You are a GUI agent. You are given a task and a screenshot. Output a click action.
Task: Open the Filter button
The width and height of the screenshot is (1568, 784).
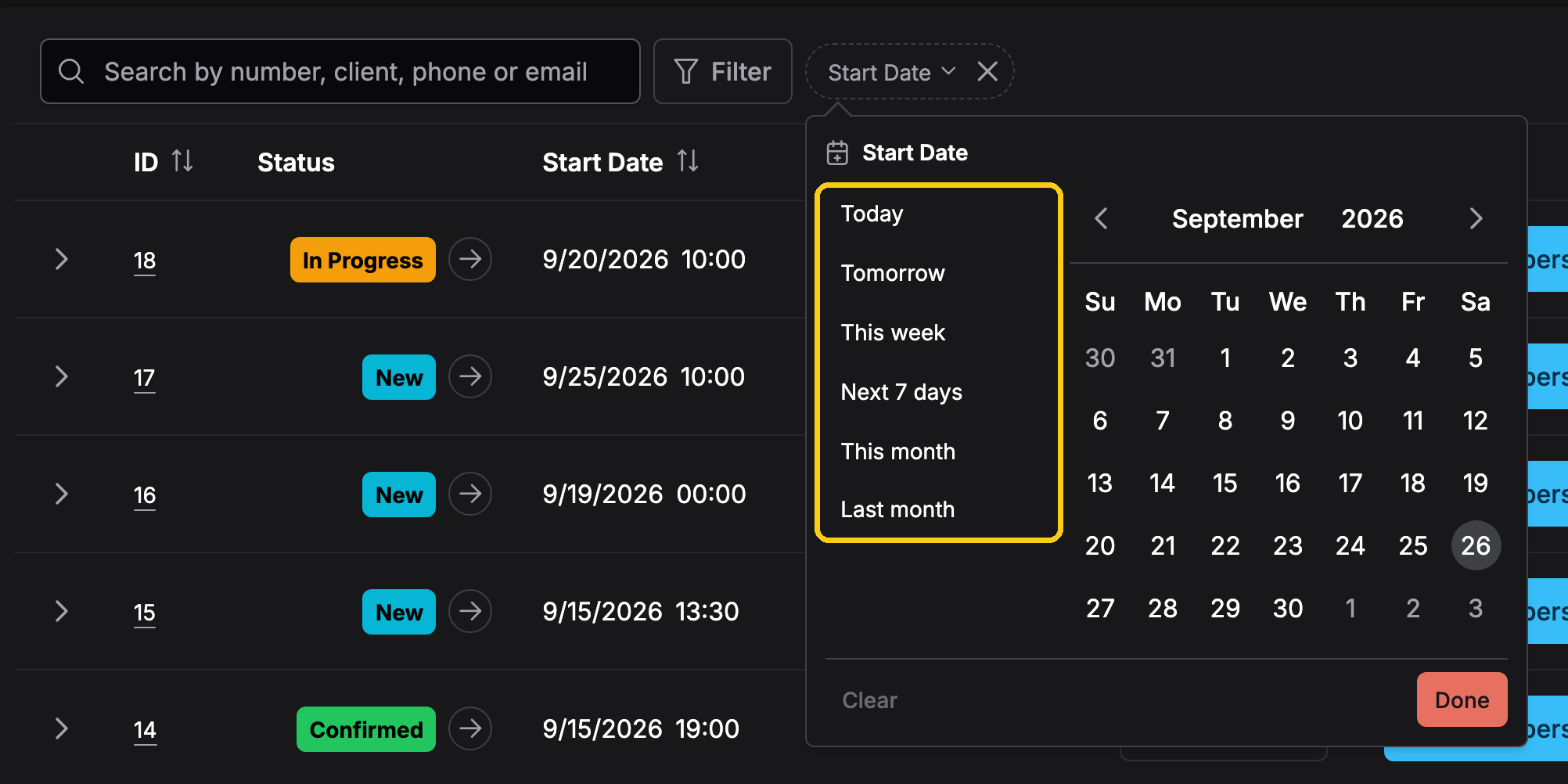pos(722,71)
